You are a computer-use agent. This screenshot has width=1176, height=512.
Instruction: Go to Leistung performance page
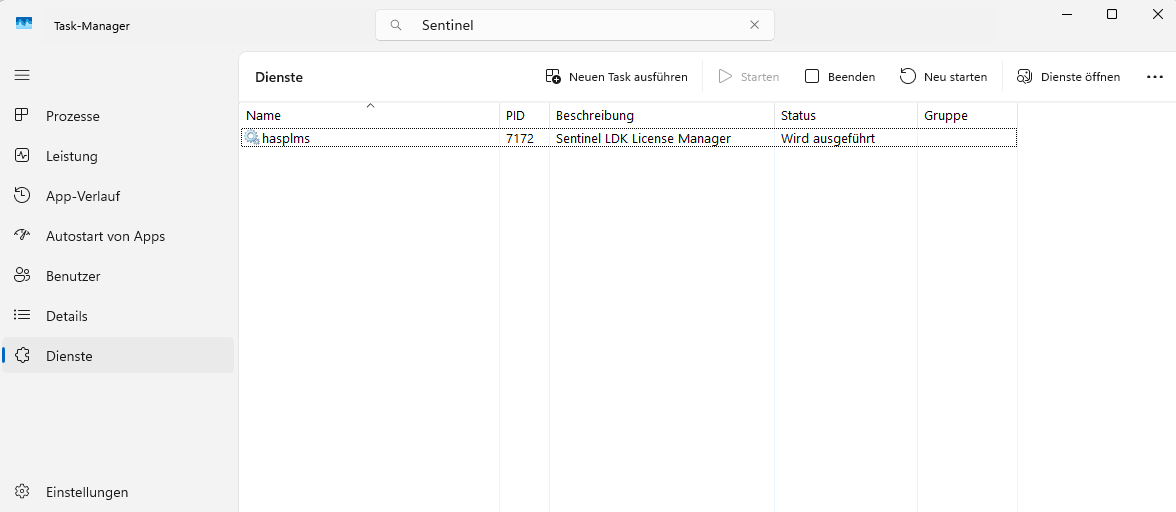click(71, 156)
